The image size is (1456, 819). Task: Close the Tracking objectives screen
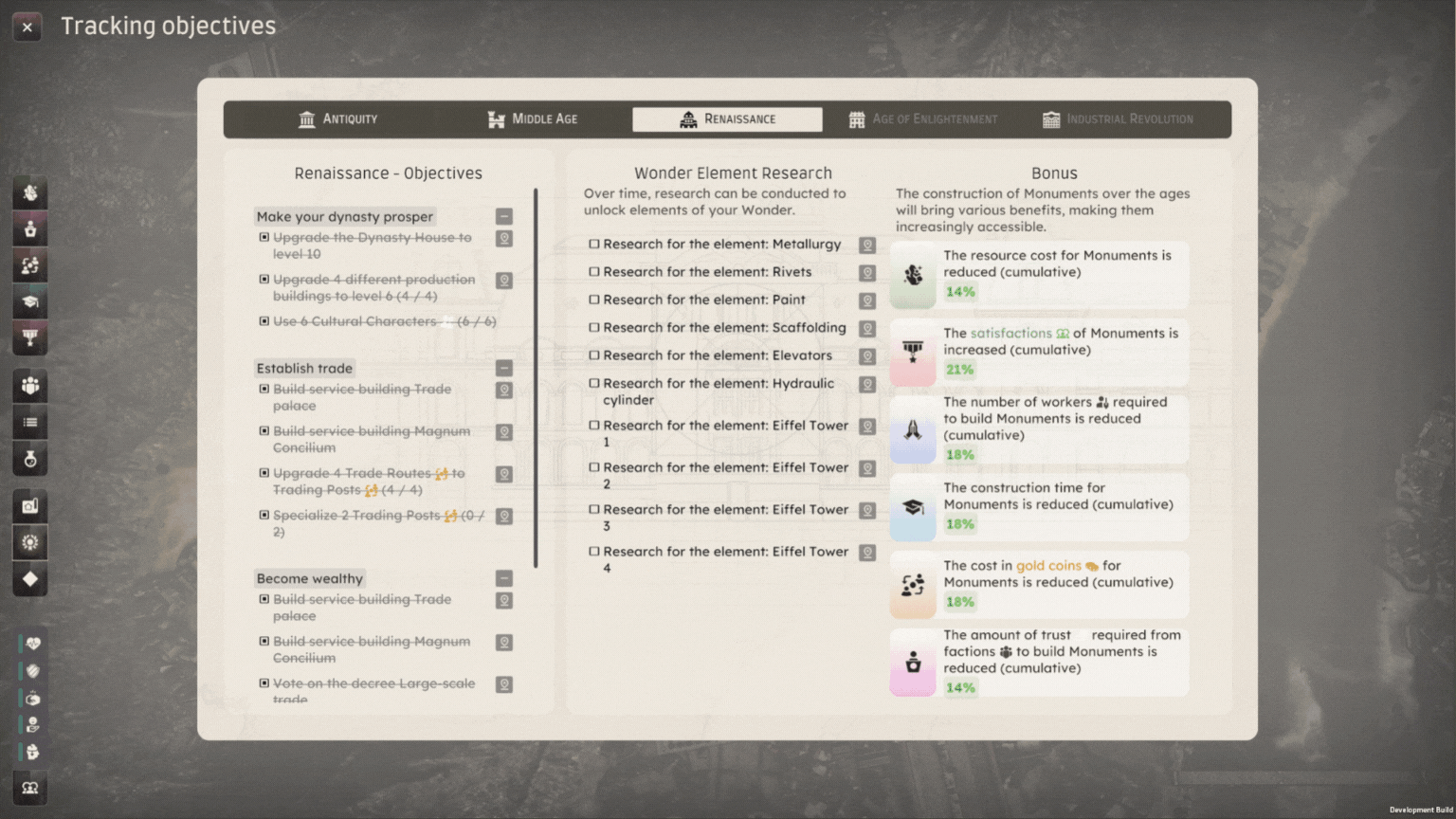pos(27,27)
